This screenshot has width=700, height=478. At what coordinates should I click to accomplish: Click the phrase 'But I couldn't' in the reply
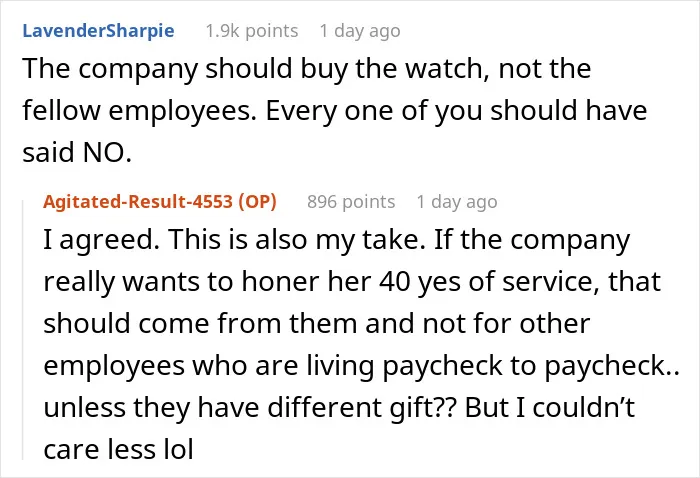[550, 407]
